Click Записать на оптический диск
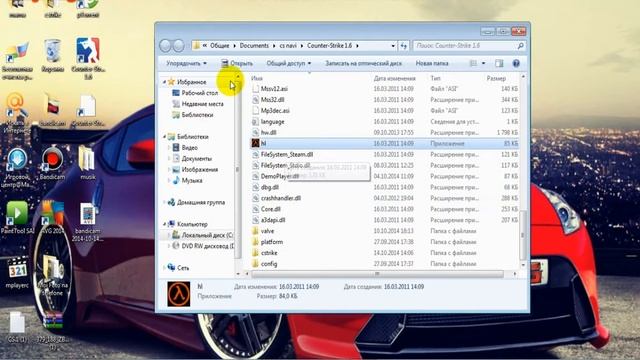This screenshot has width=640, height=360. [363, 63]
